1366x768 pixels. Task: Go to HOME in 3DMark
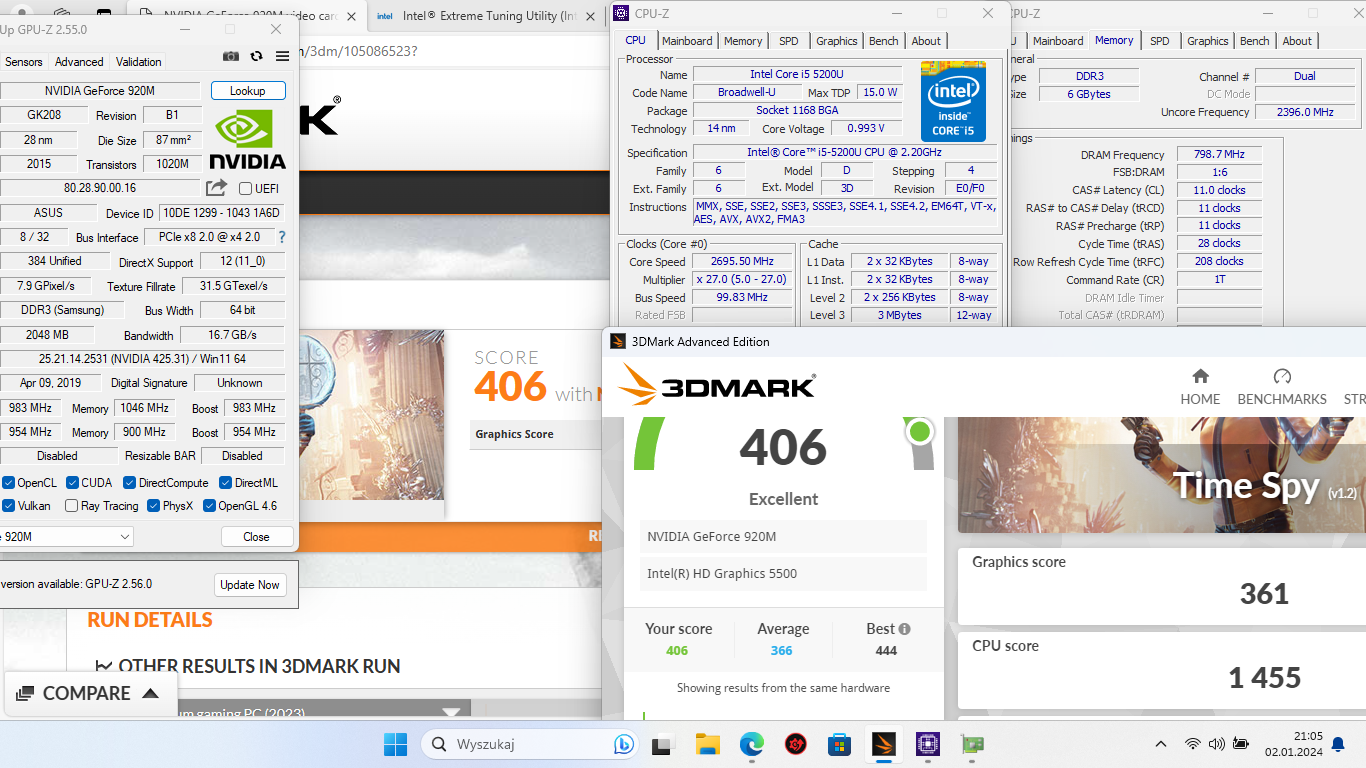pyautogui.click(x=1200, y=387)
